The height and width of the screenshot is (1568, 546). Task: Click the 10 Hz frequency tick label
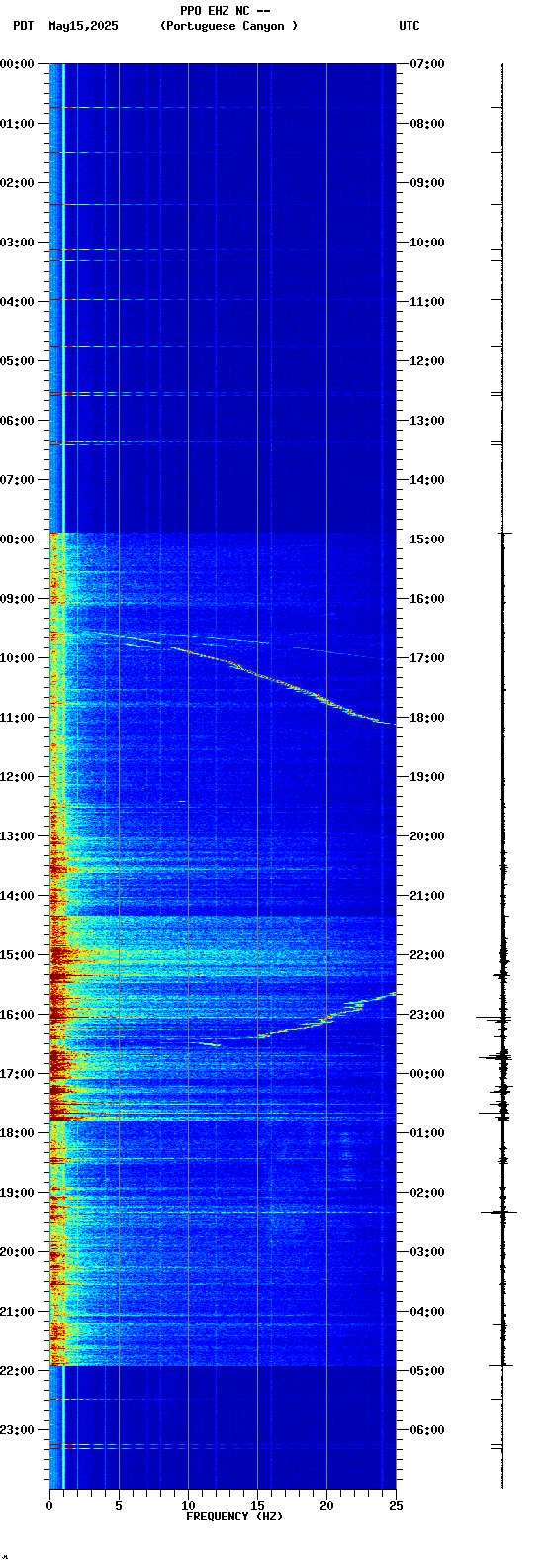pyautogui.click(x=188, y=1506)
